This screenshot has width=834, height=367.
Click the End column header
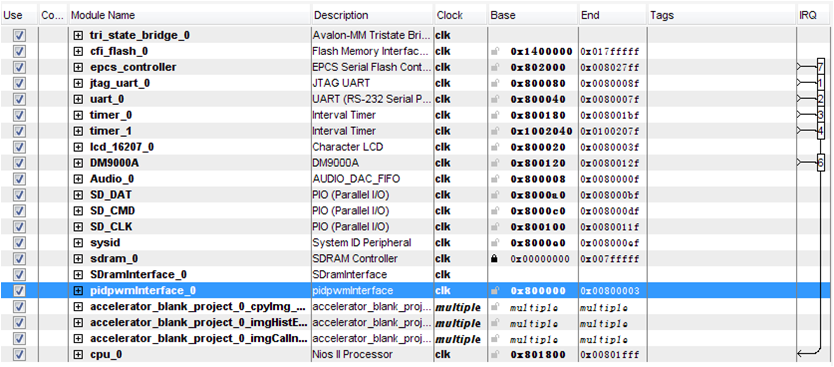tap(613, 15)
